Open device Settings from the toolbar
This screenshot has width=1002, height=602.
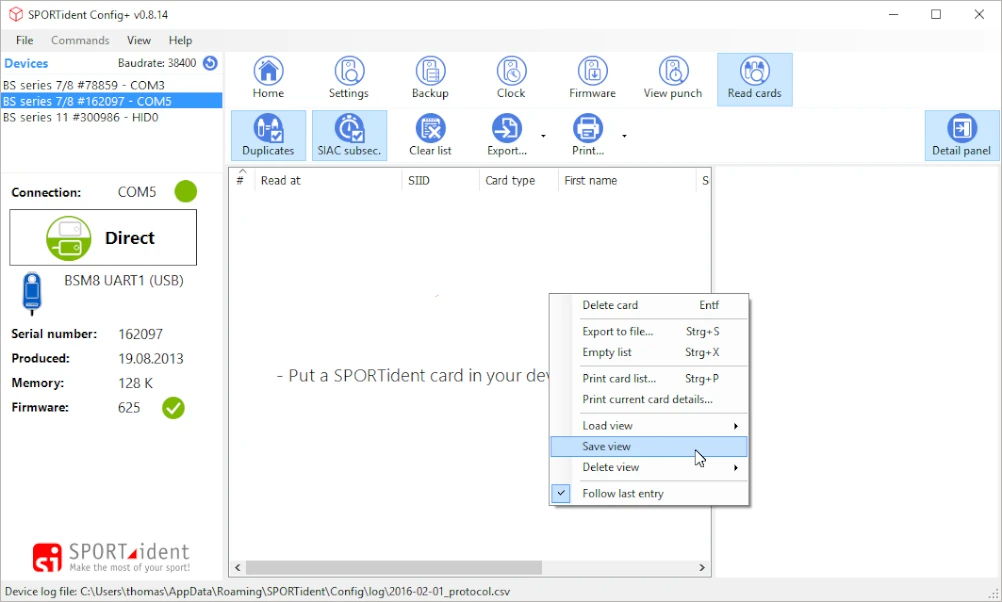tap(349, 79)
